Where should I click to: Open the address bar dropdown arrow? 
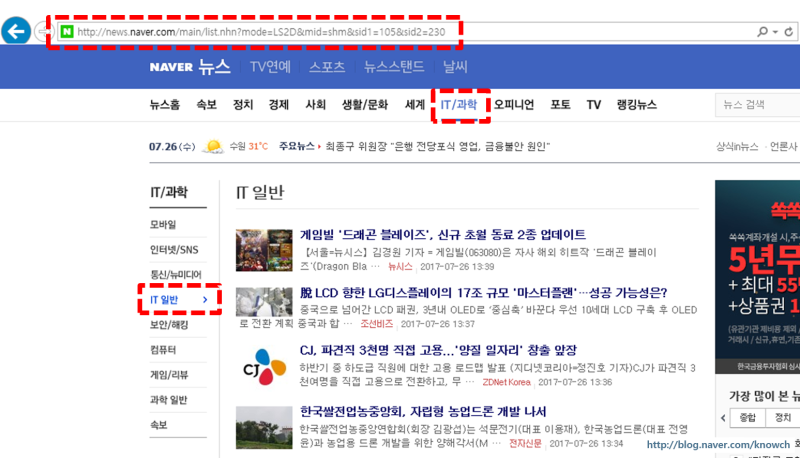(775, 32)
